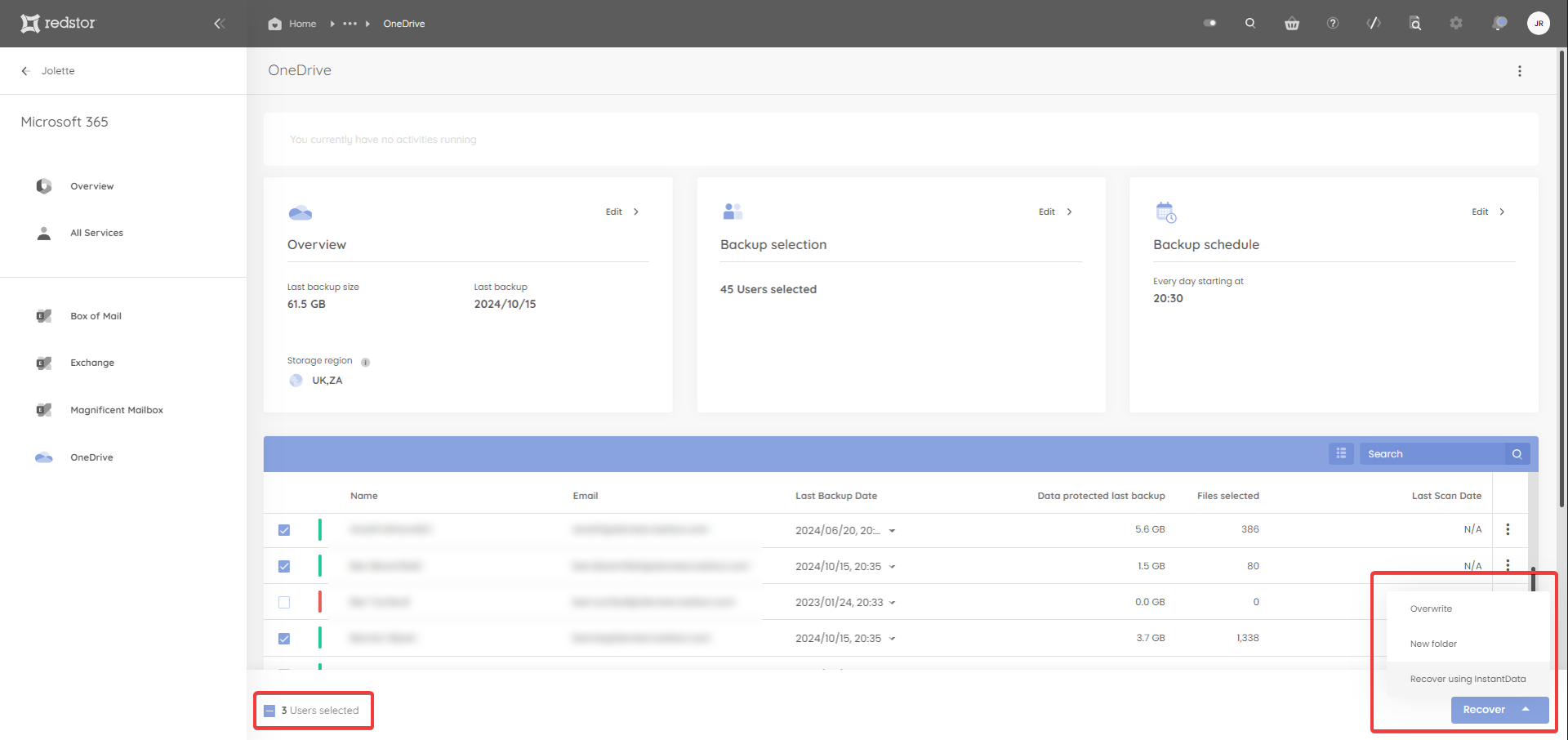Viewport: 1568px width, 740px height.
Task: Open the JR user avatar menu
Action: pos(1539,23)
